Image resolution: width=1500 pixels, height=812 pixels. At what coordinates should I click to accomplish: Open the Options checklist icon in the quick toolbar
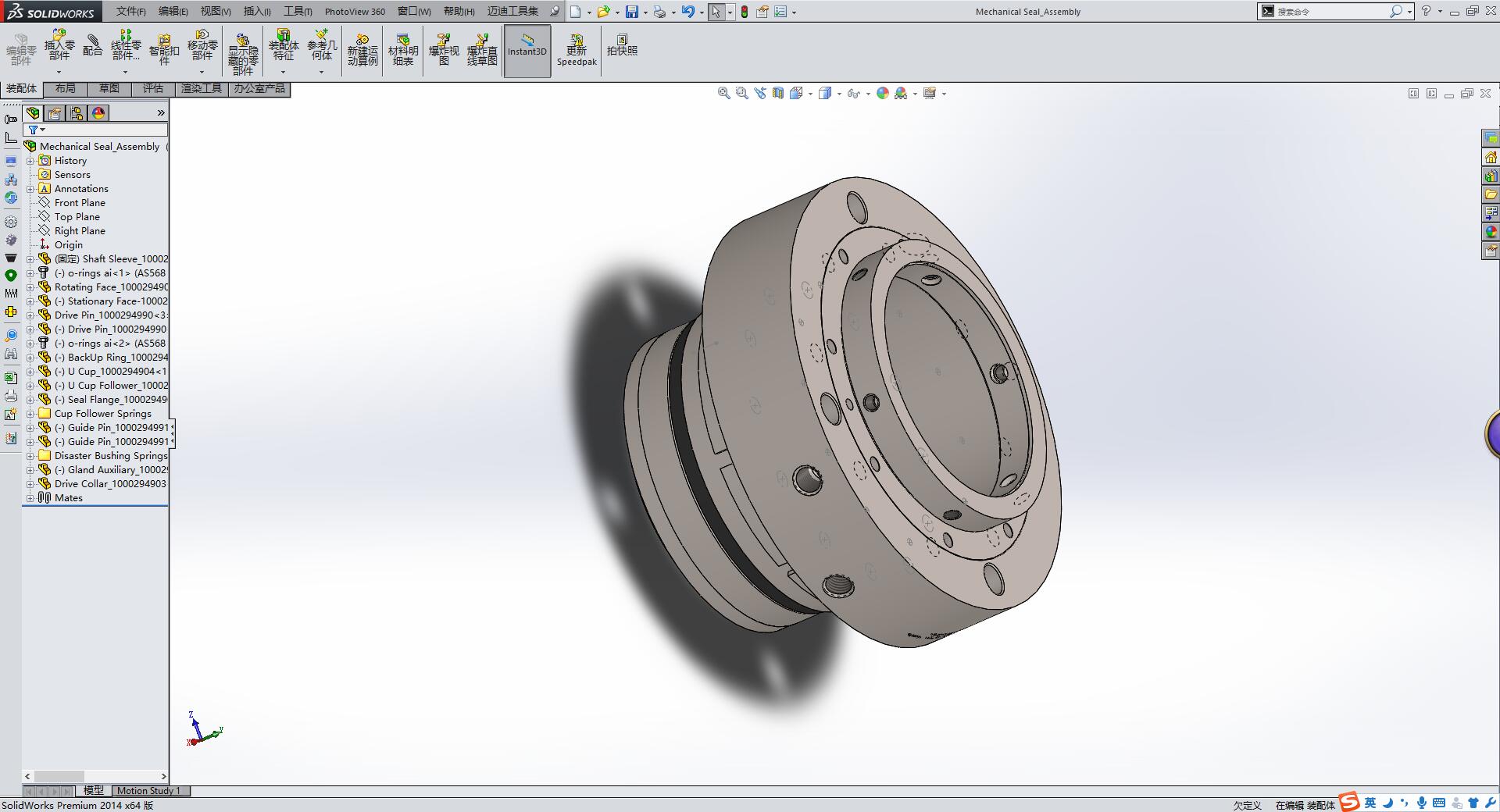click(780, 12)
